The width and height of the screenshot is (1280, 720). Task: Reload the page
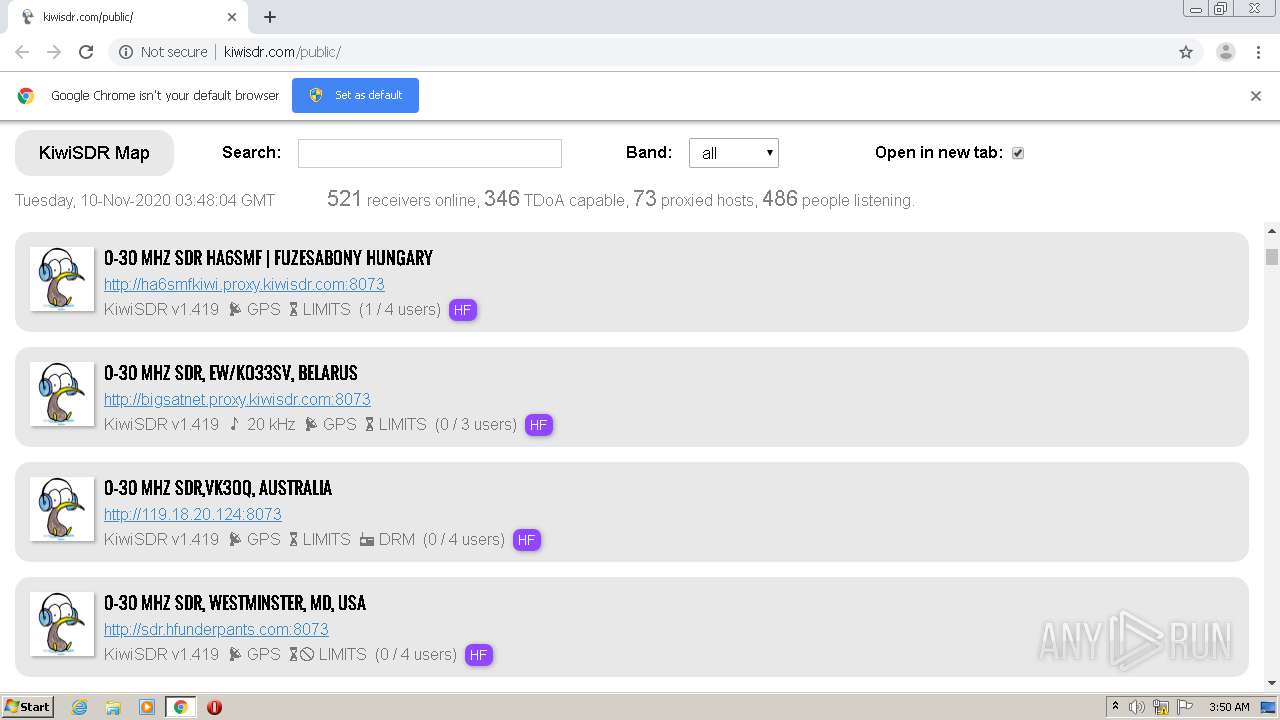[86, 52]
